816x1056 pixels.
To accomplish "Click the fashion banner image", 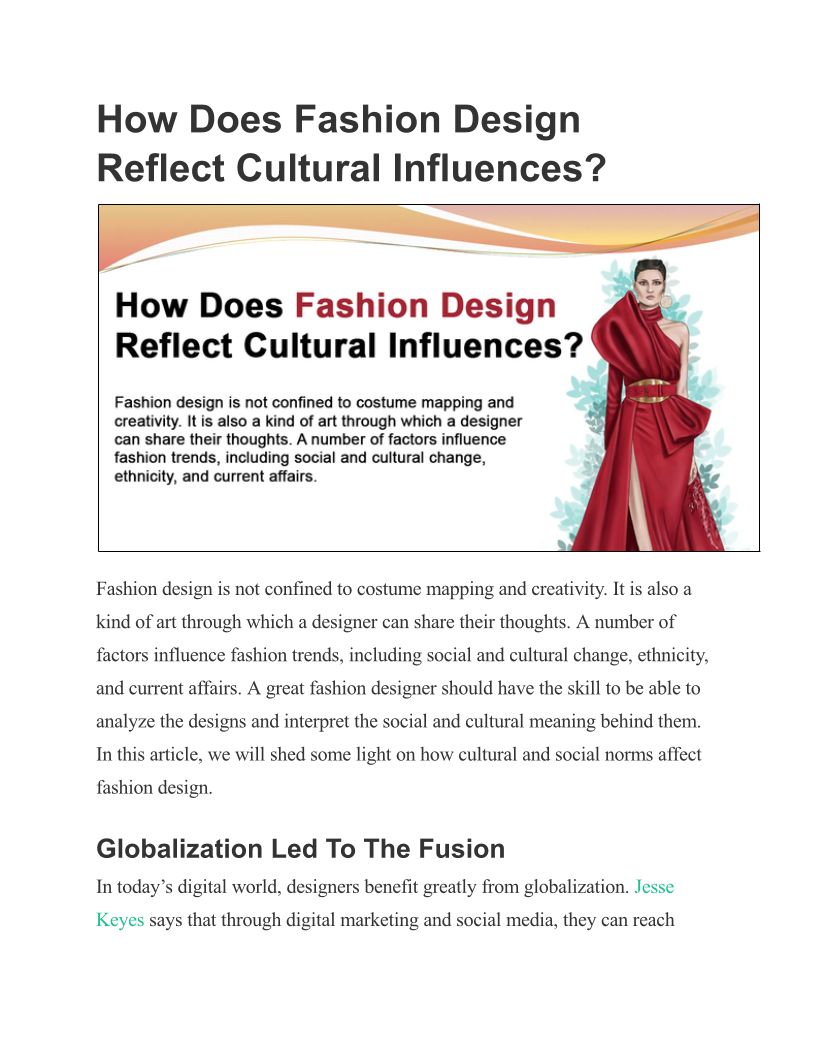I will (x=429, y=378).
